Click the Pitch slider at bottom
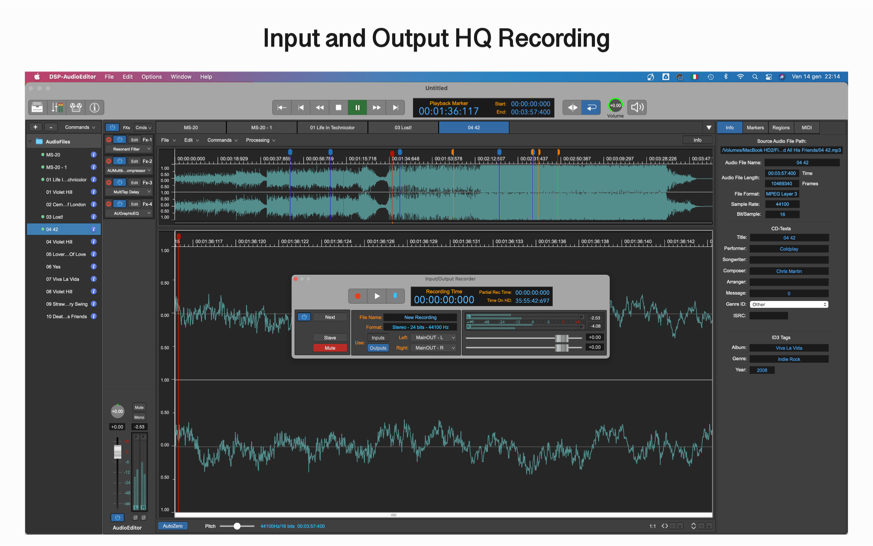The height and width of the screenshot is (546, 873). tap(237, 526)
